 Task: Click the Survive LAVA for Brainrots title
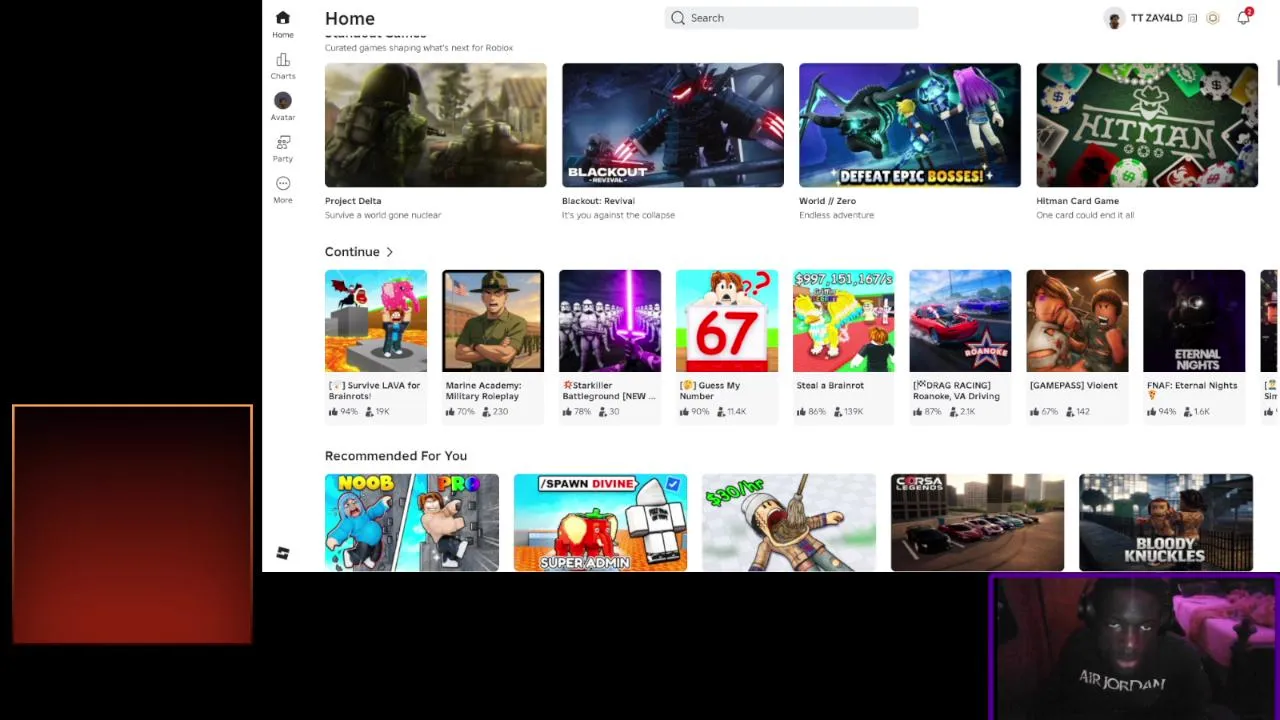click(x=375, y=391)
